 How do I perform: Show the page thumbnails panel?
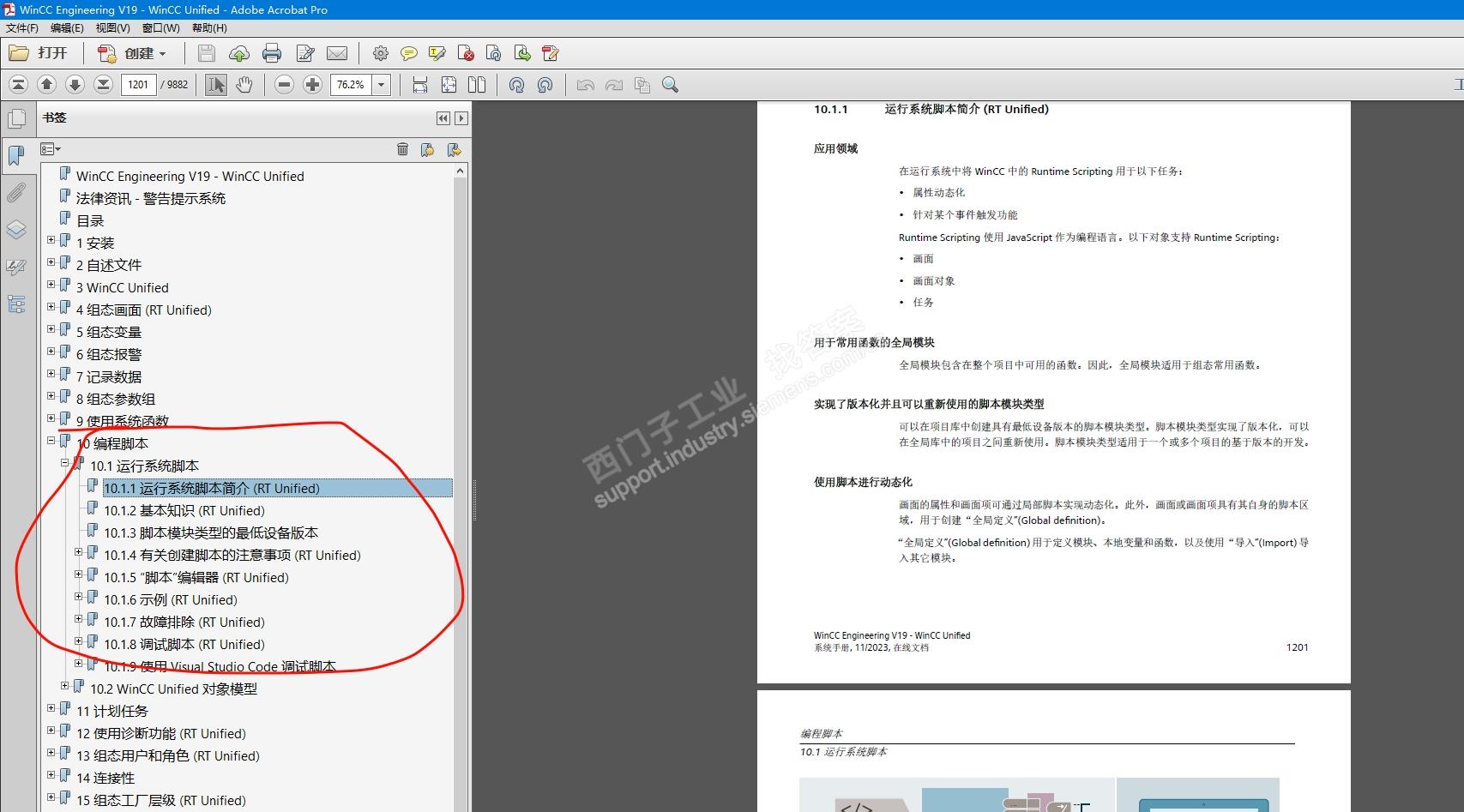click(x=16, y=119)
